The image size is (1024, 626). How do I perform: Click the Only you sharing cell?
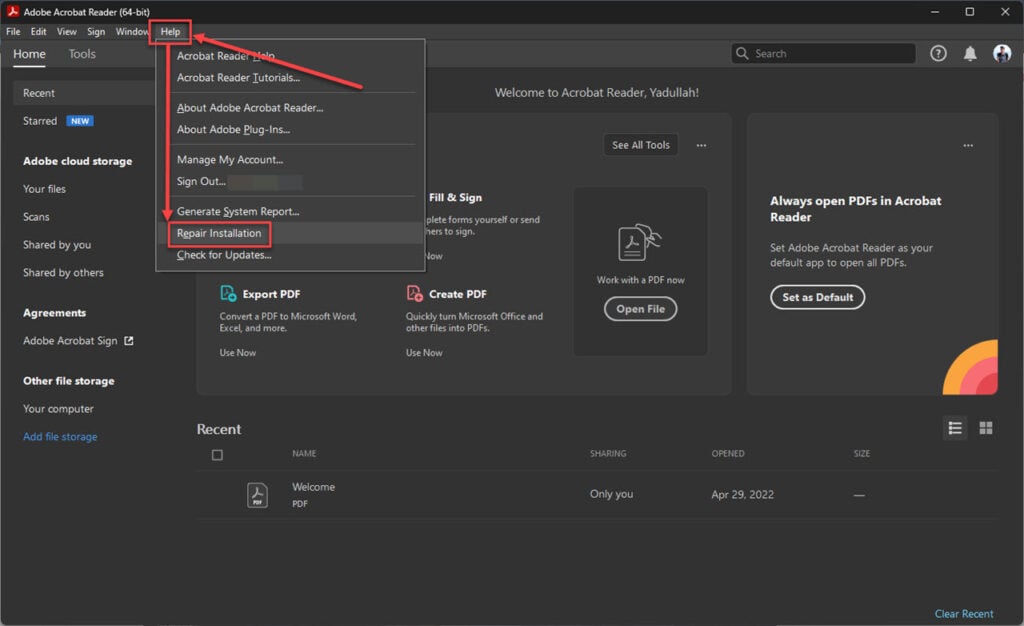611,494
